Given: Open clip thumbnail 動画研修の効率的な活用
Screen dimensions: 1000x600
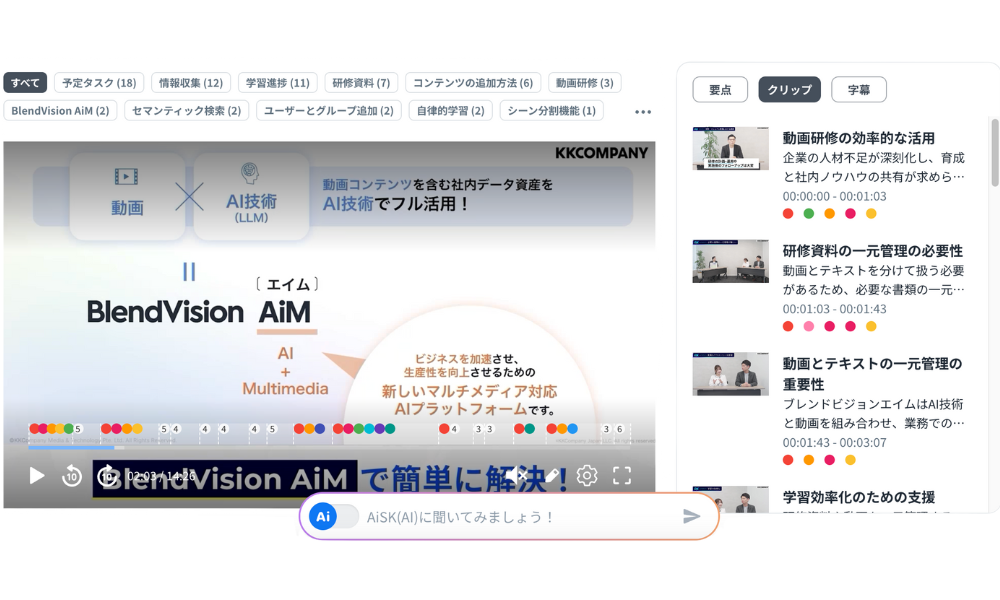Looking at the screenshot, I should point(730,149).
